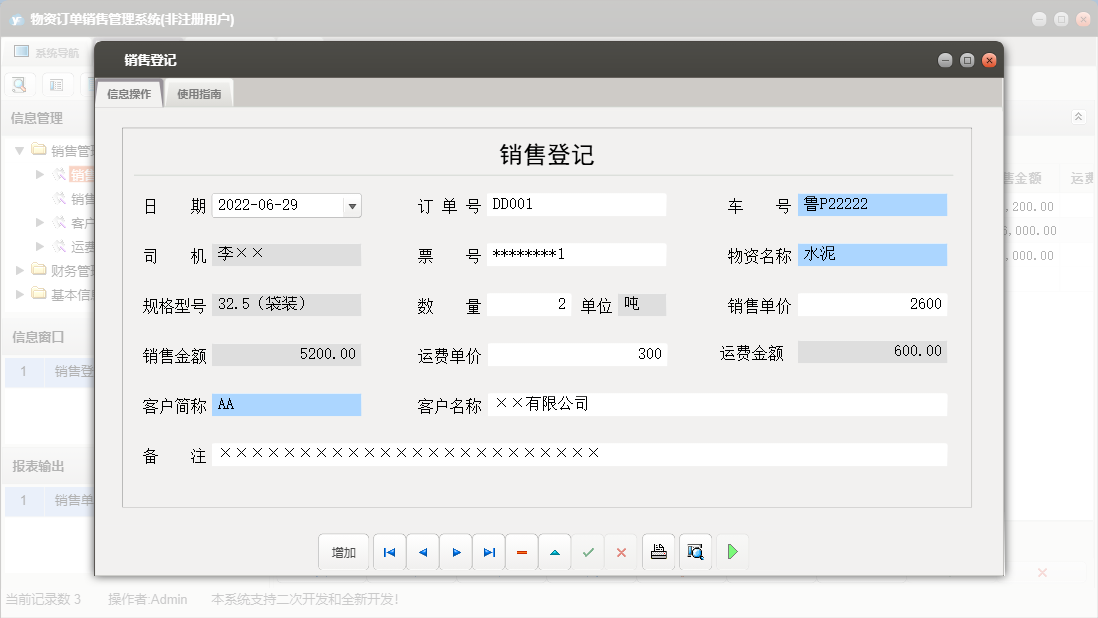Confirm the entry with the green checkmark
Image resolution: width=1098 pixels, height=618 pixels.
pos(588,551)
